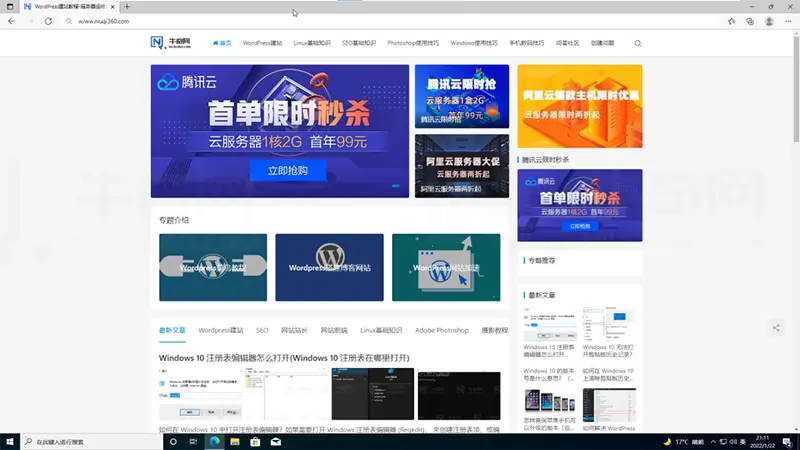
Task: Open WordPress网站加速 topic card
Action: tap(446, 267)
